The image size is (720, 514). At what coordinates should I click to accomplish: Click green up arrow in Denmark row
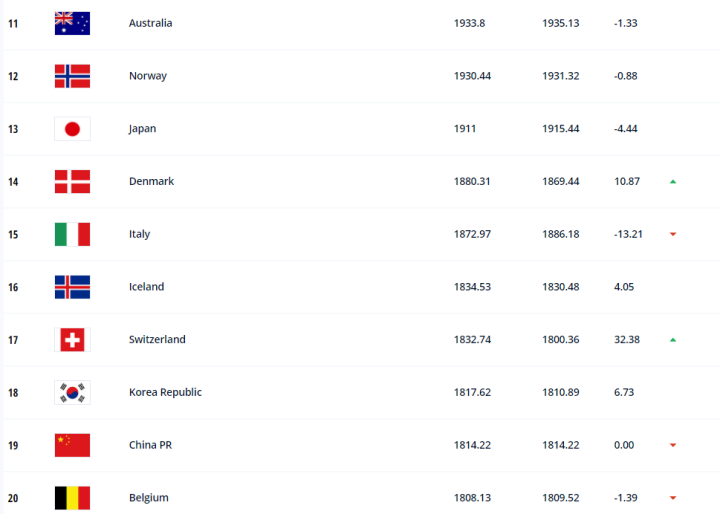[x=673, y=182]
